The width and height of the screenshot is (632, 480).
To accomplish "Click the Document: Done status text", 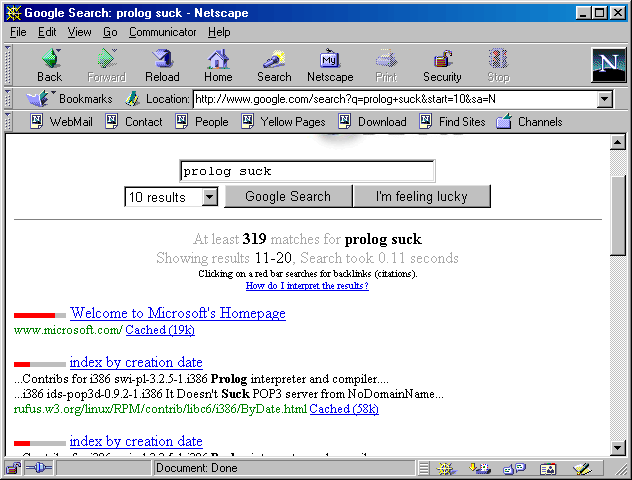I will 197,468.
